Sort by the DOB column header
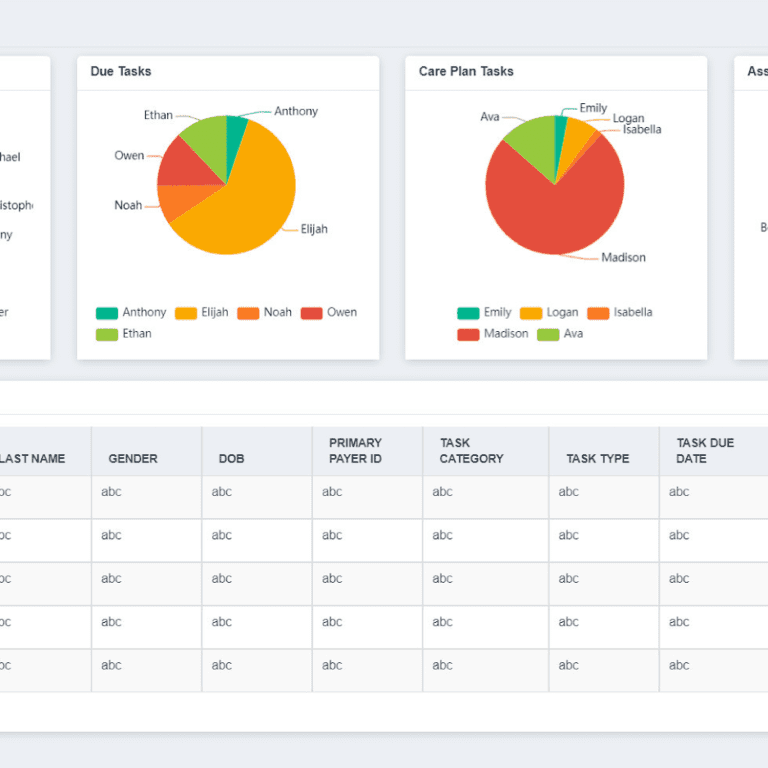This screenshot has width=768, height=768. pyautogui.click(x=231, y=459)
